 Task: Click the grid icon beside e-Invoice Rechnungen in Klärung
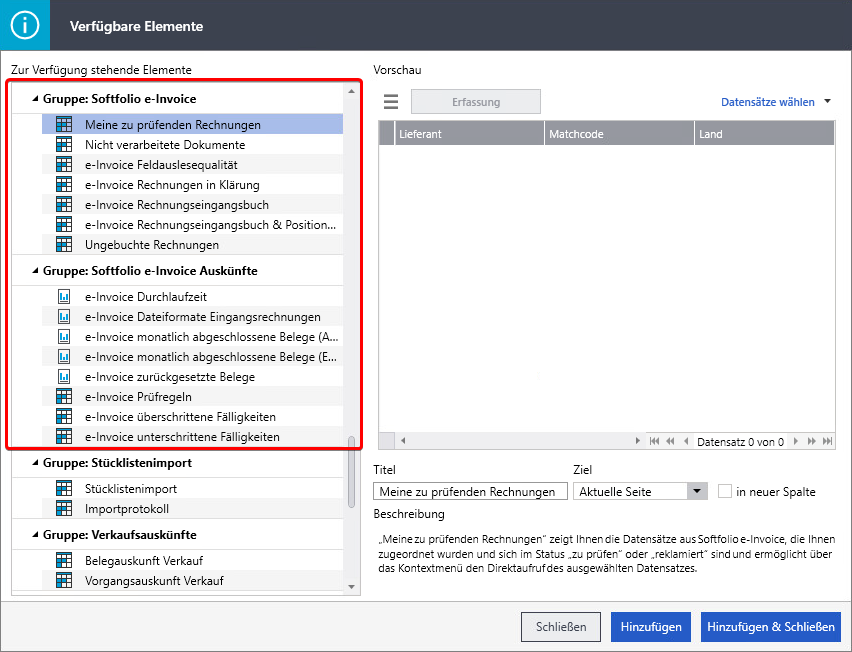point(64,185)
